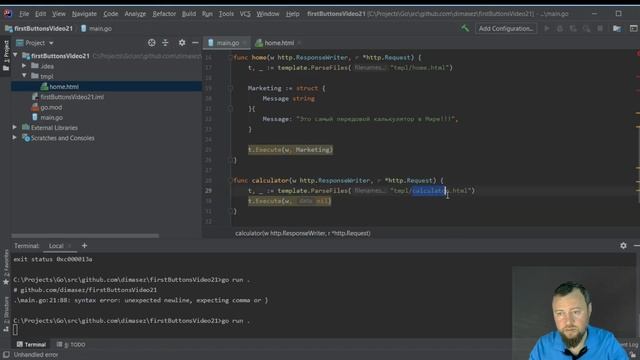This screenshot has height=360, width=640.
Task: Open the Window menu
Action: pyautogui.click(x=268, y=14)
